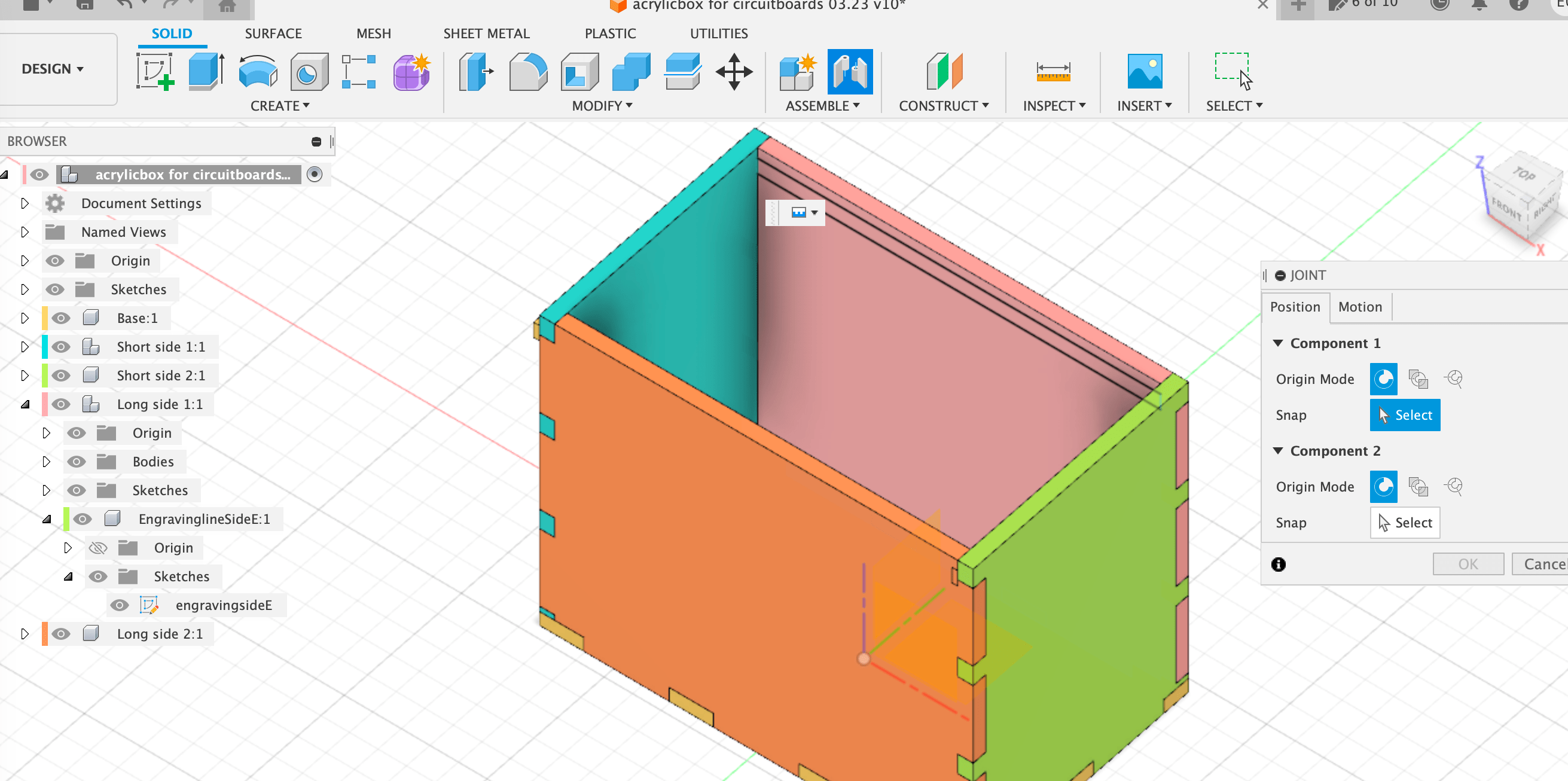Image resolution: width=1568 pixels, height=781 pixels.
Task: Toggle the root component activate radio button
Action: pos(315,174)
